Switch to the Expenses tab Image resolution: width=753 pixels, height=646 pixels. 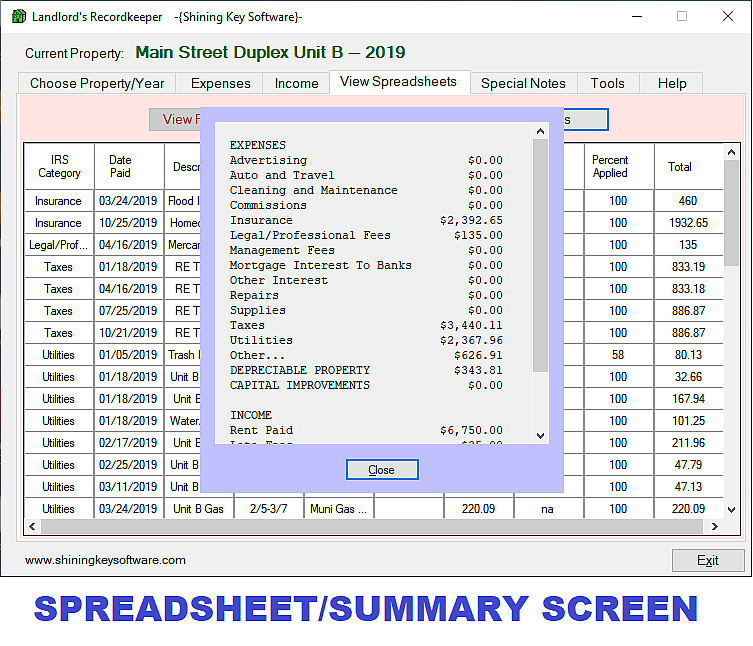pos(220,83)
